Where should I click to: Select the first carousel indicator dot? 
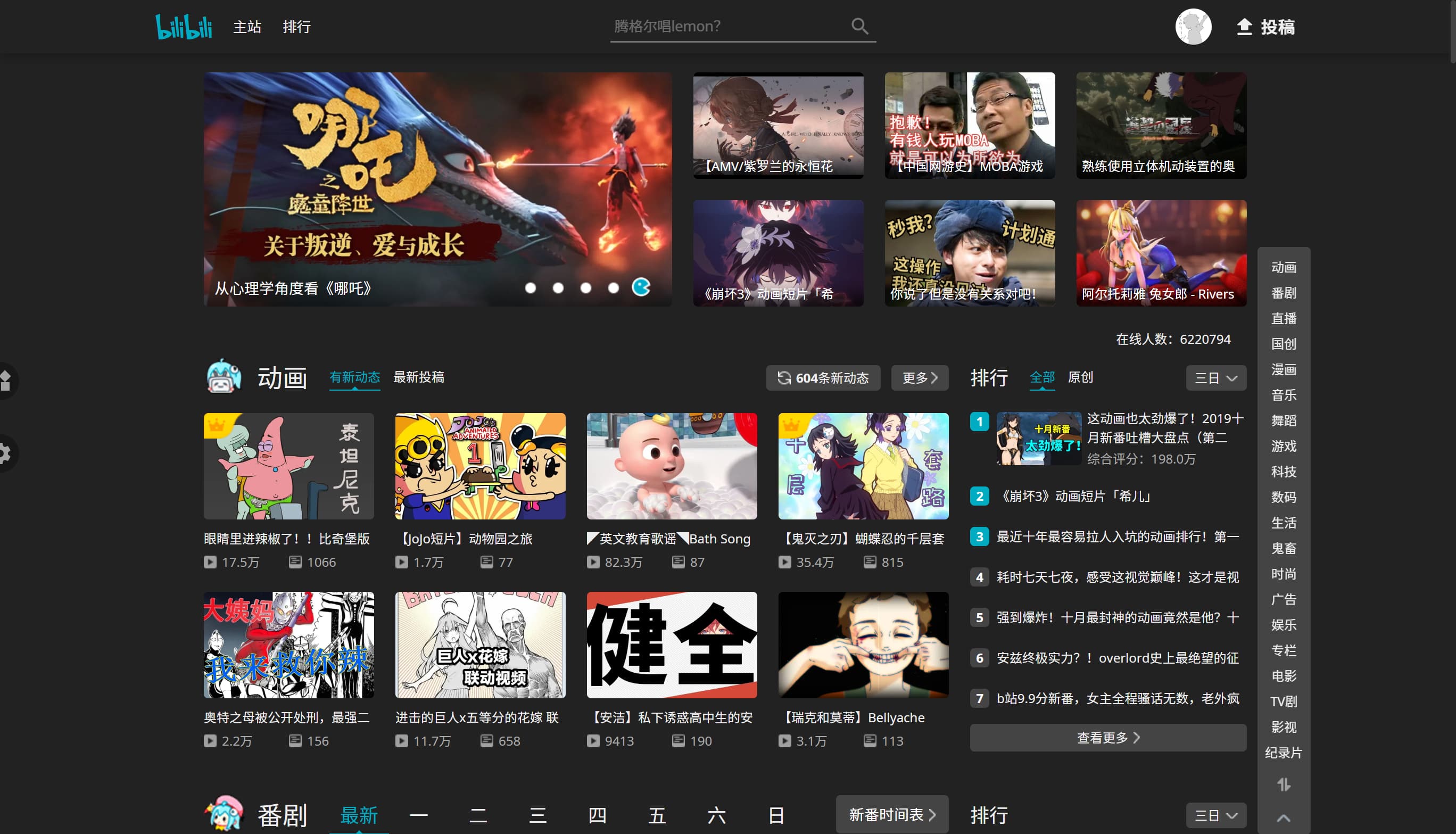(x=531, y=288)
